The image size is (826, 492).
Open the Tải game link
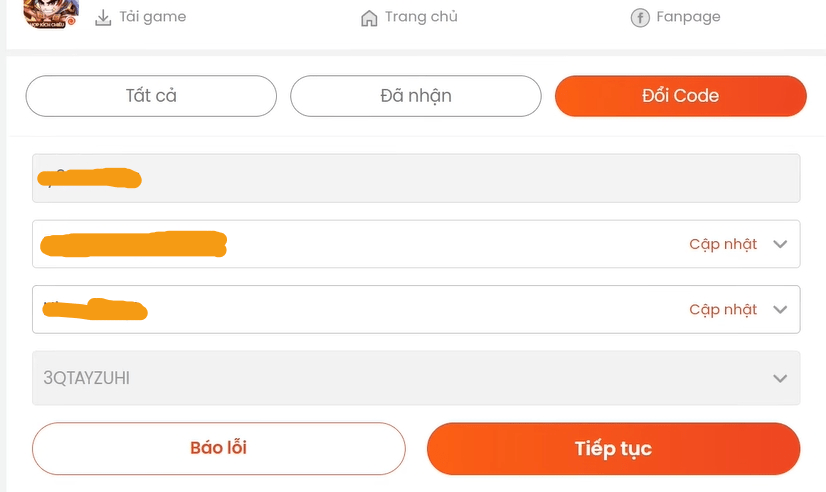pyautogui.click(x=152, y=17)
